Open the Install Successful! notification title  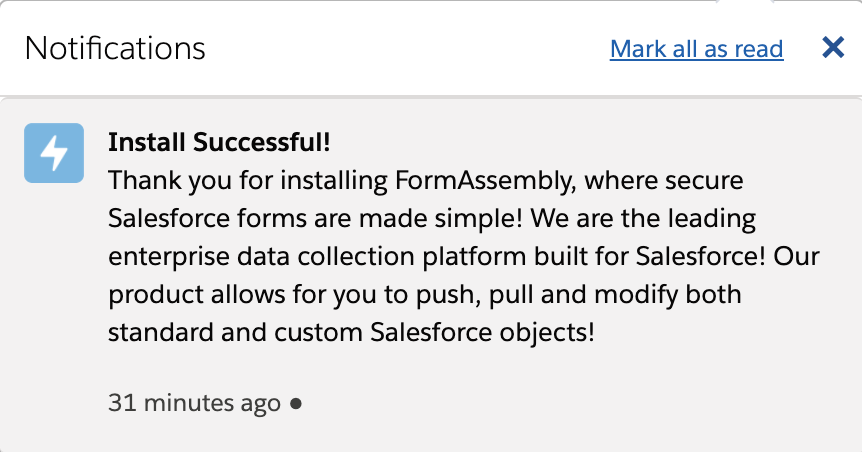tap(219, 141)
